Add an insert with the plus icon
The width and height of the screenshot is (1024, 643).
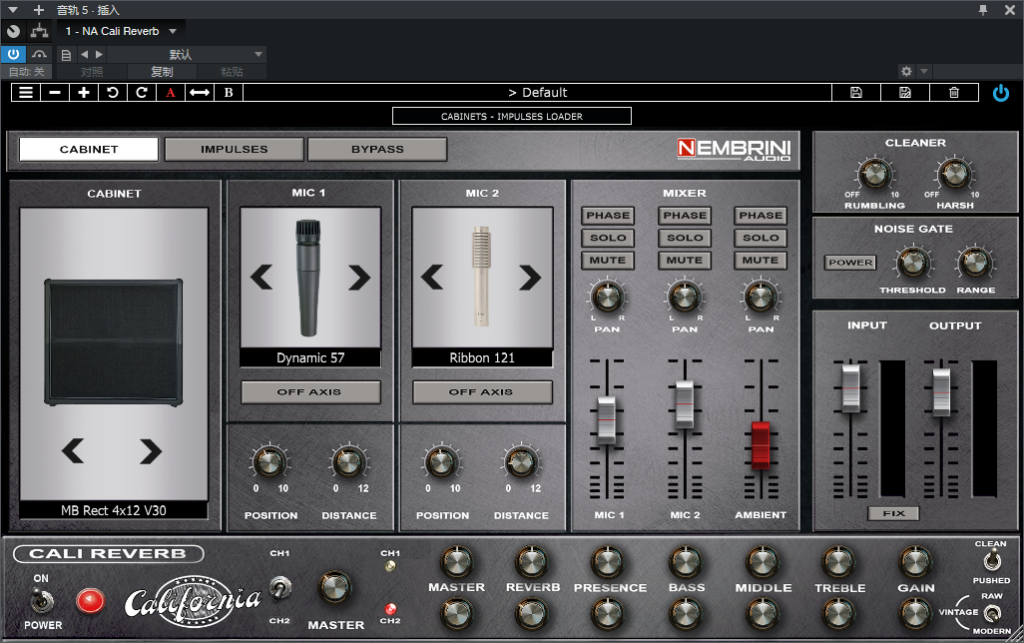(x=39, y=10)
